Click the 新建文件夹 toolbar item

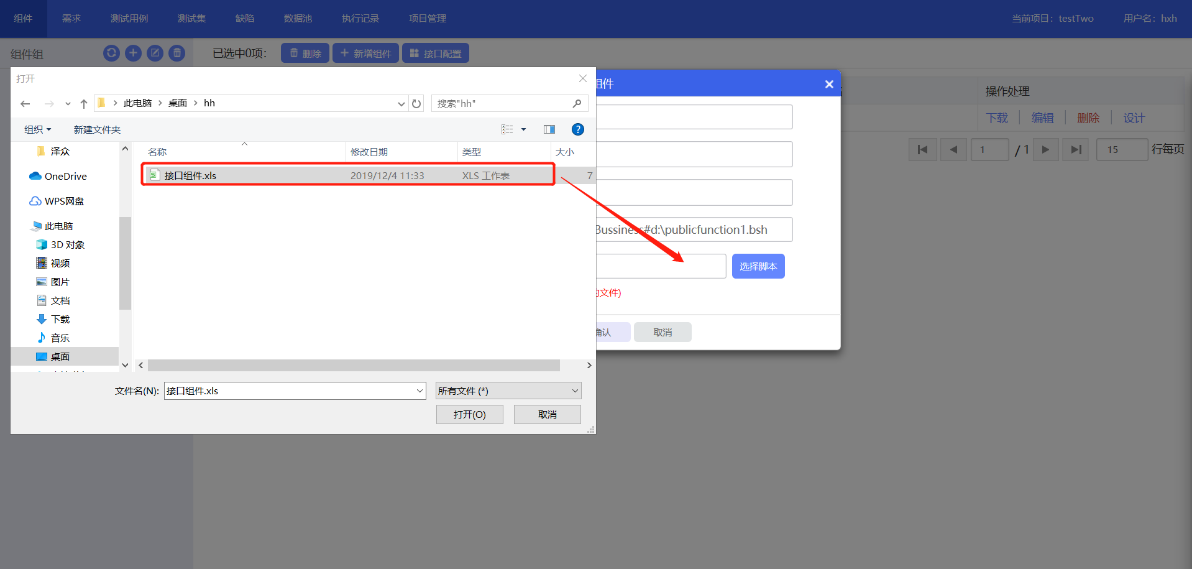[97, 130]
